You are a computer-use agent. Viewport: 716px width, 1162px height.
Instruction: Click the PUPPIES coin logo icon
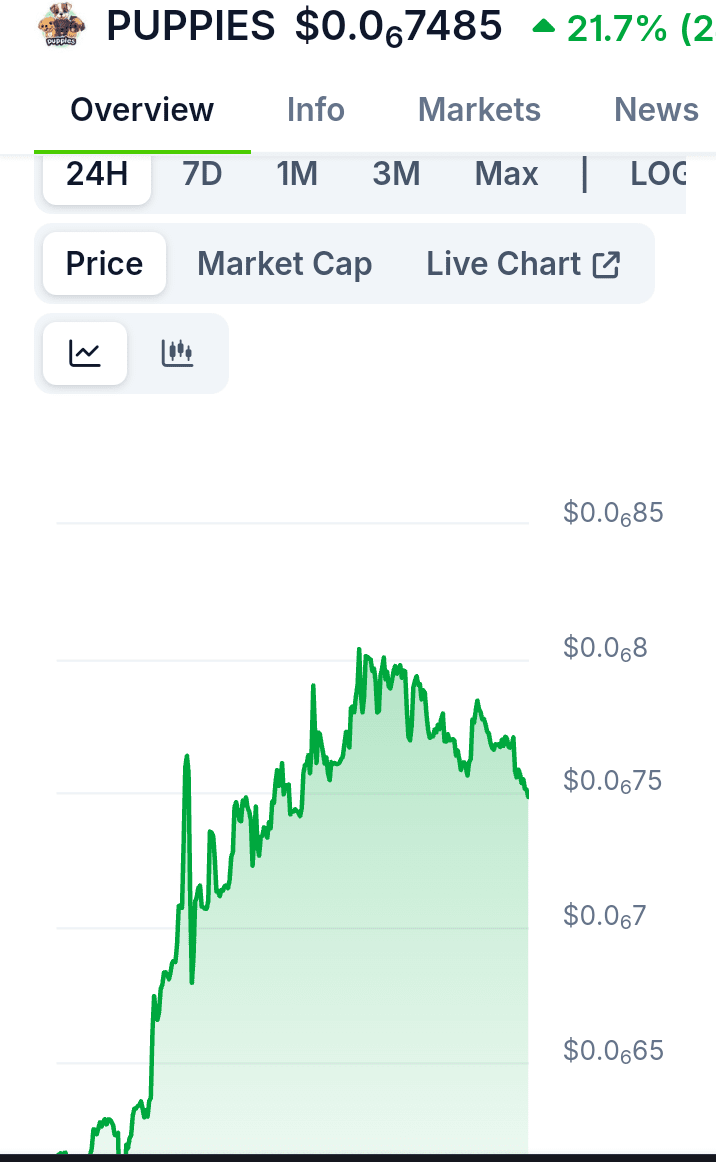click(62, 26)
